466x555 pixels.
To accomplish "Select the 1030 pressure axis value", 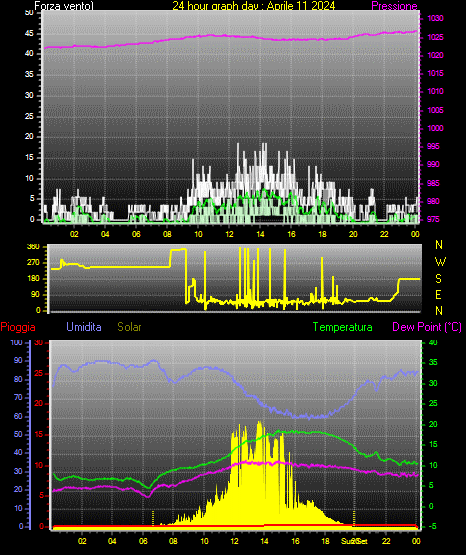I will tap(435, 18).
